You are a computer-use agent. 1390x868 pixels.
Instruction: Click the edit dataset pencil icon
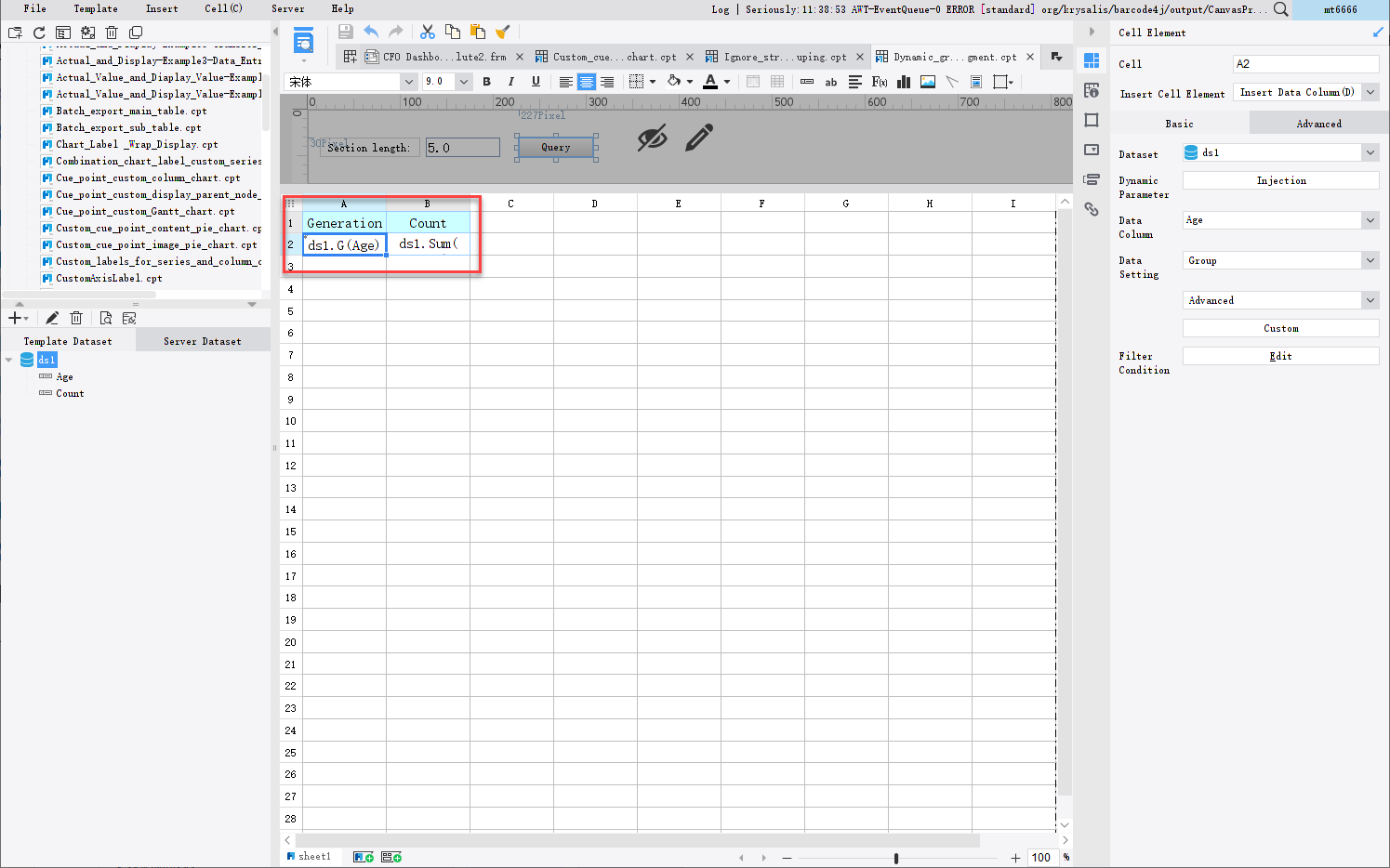click(x=52, y=318)
